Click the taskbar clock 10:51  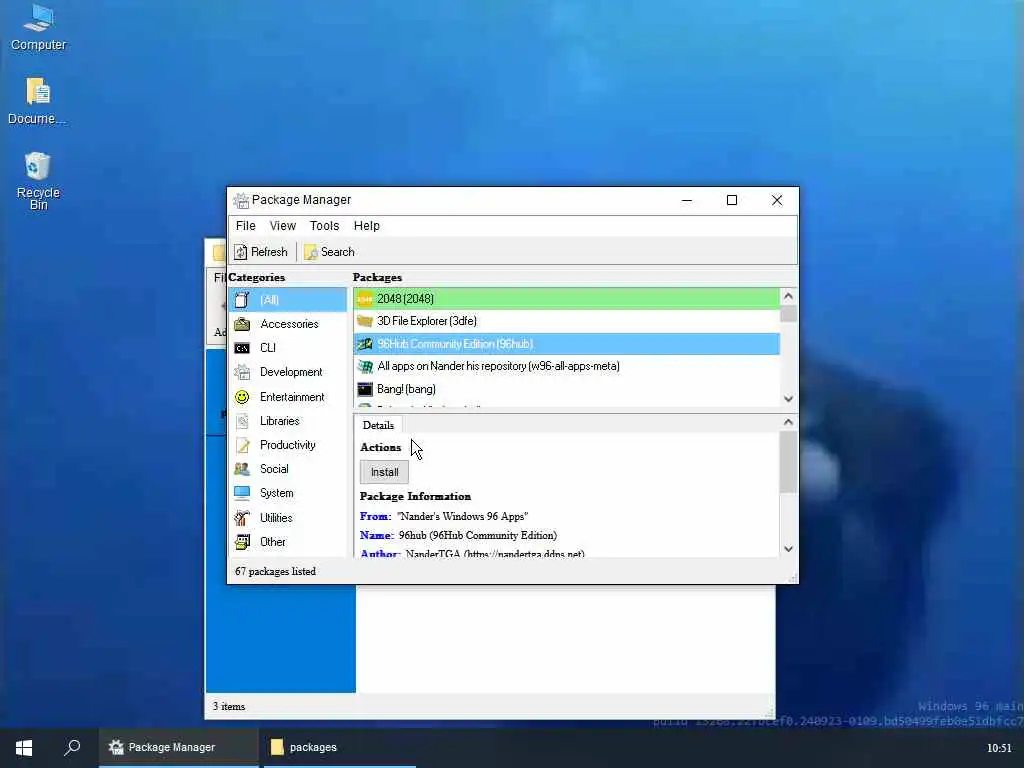tap(999, 748)
